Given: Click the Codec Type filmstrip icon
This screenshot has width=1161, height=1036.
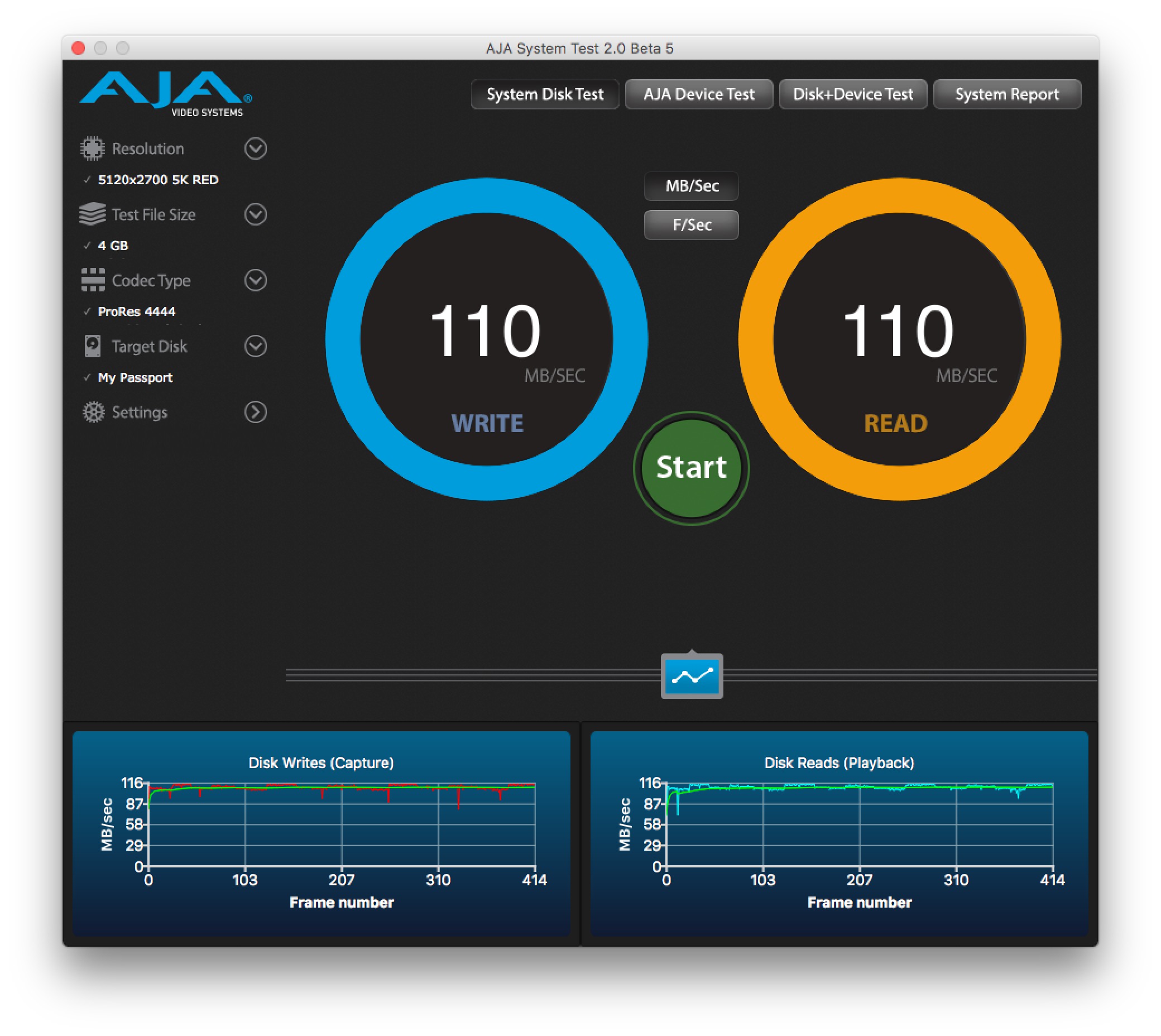Looking at the screenshot, I should pyautogui.click(x=93, y=280).
